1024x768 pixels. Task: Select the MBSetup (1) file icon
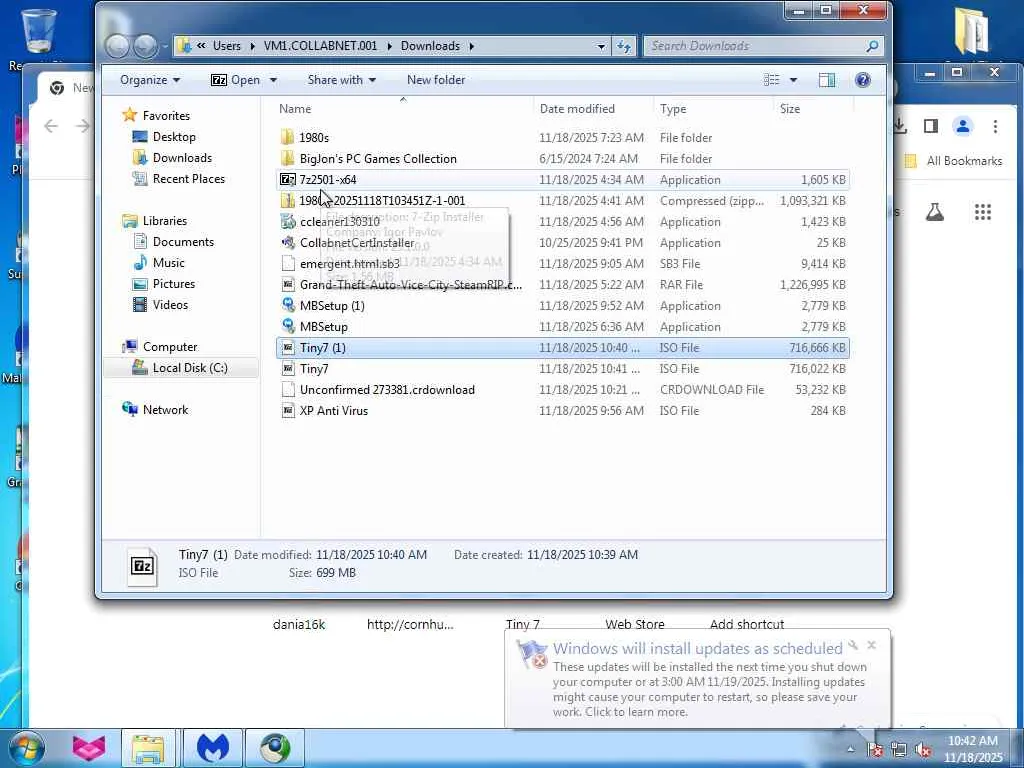coord(287,305)
